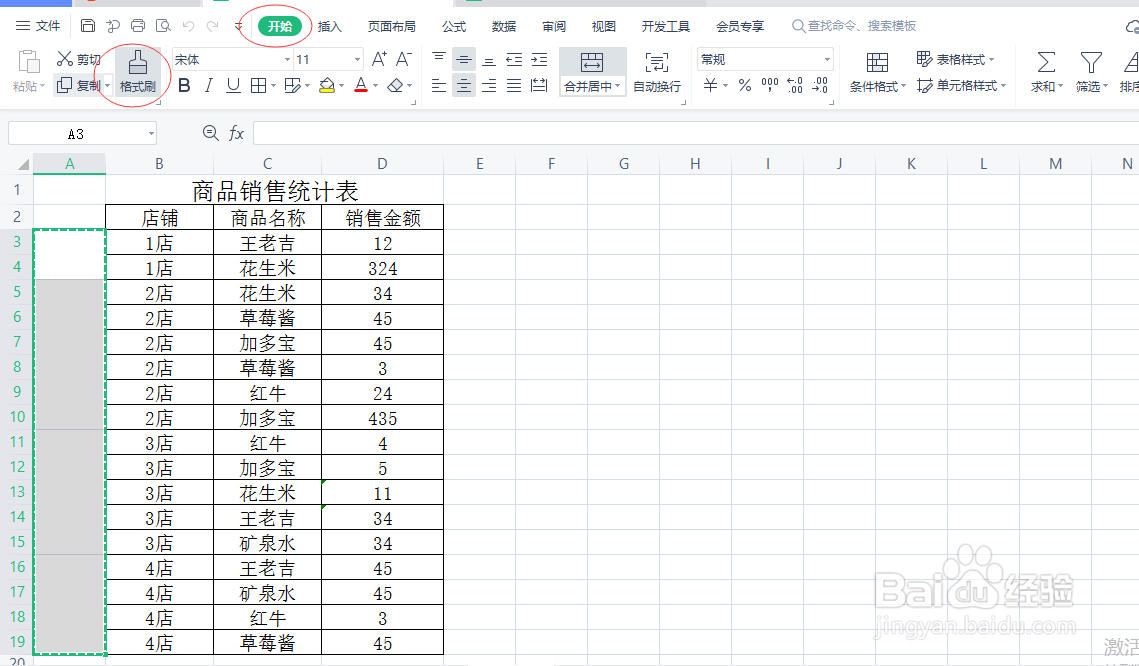This screenshot has height=666, width=1139.
Task: Click the Merge and Center (合并居中) icon
Action: click(x=592, y=62)
